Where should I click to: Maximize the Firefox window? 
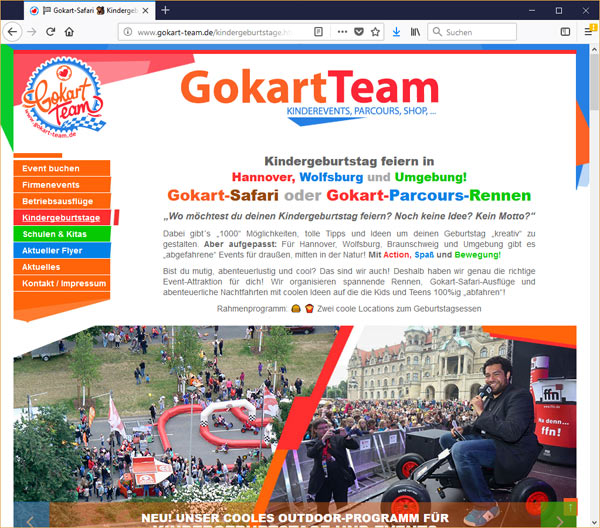(x=559, y=10)
